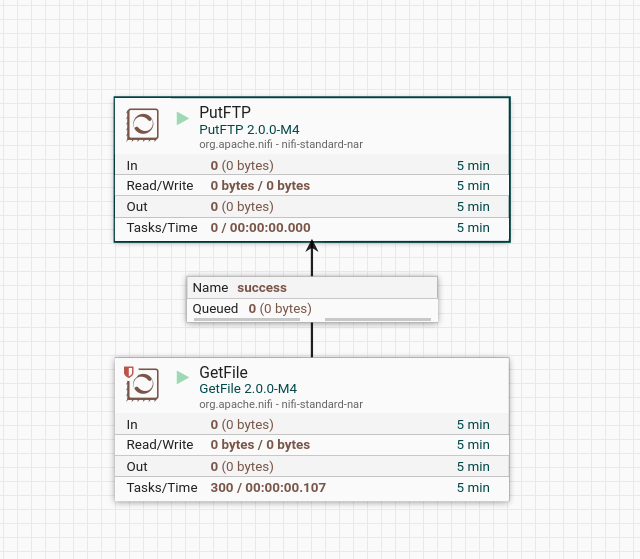Click the PutFTP In row value
This screenshot has width=640, height=559.
(242, 166)
